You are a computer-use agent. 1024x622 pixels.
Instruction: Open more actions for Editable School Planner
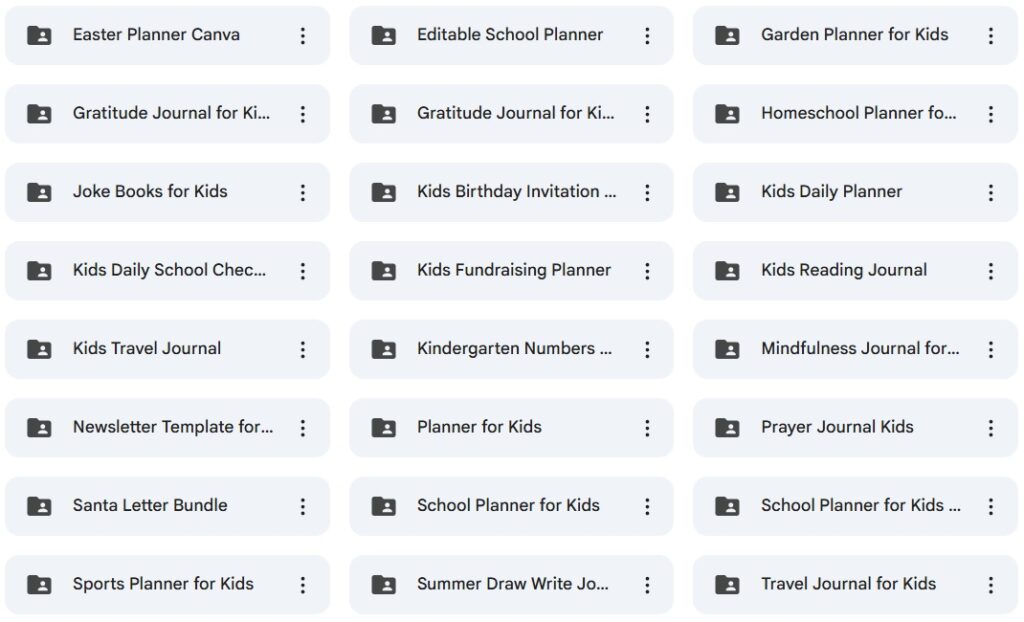pyautogui.click(x=647, y=36)
